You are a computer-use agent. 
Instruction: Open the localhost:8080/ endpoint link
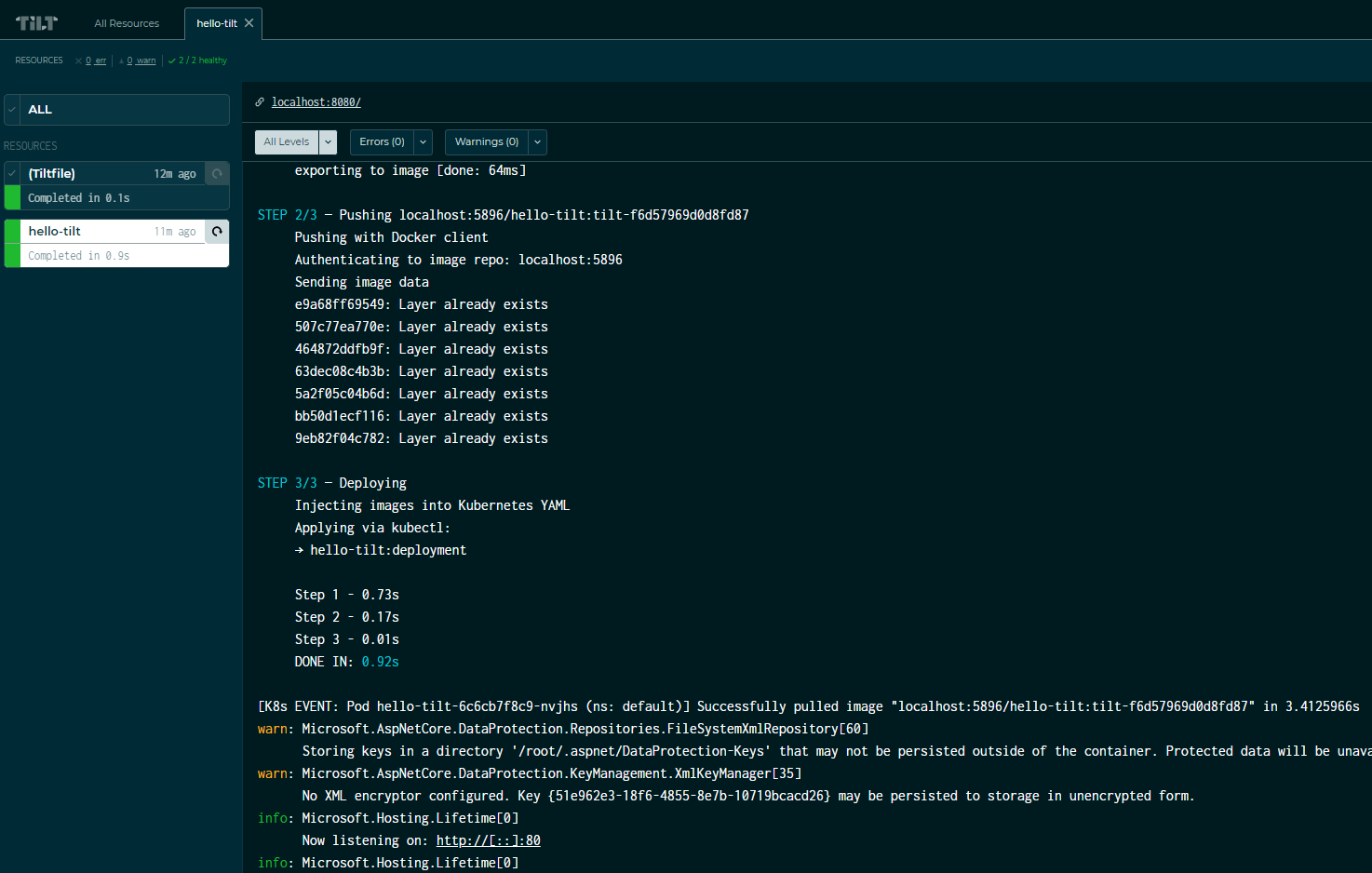pyautogui.click(x=316, y=102)
